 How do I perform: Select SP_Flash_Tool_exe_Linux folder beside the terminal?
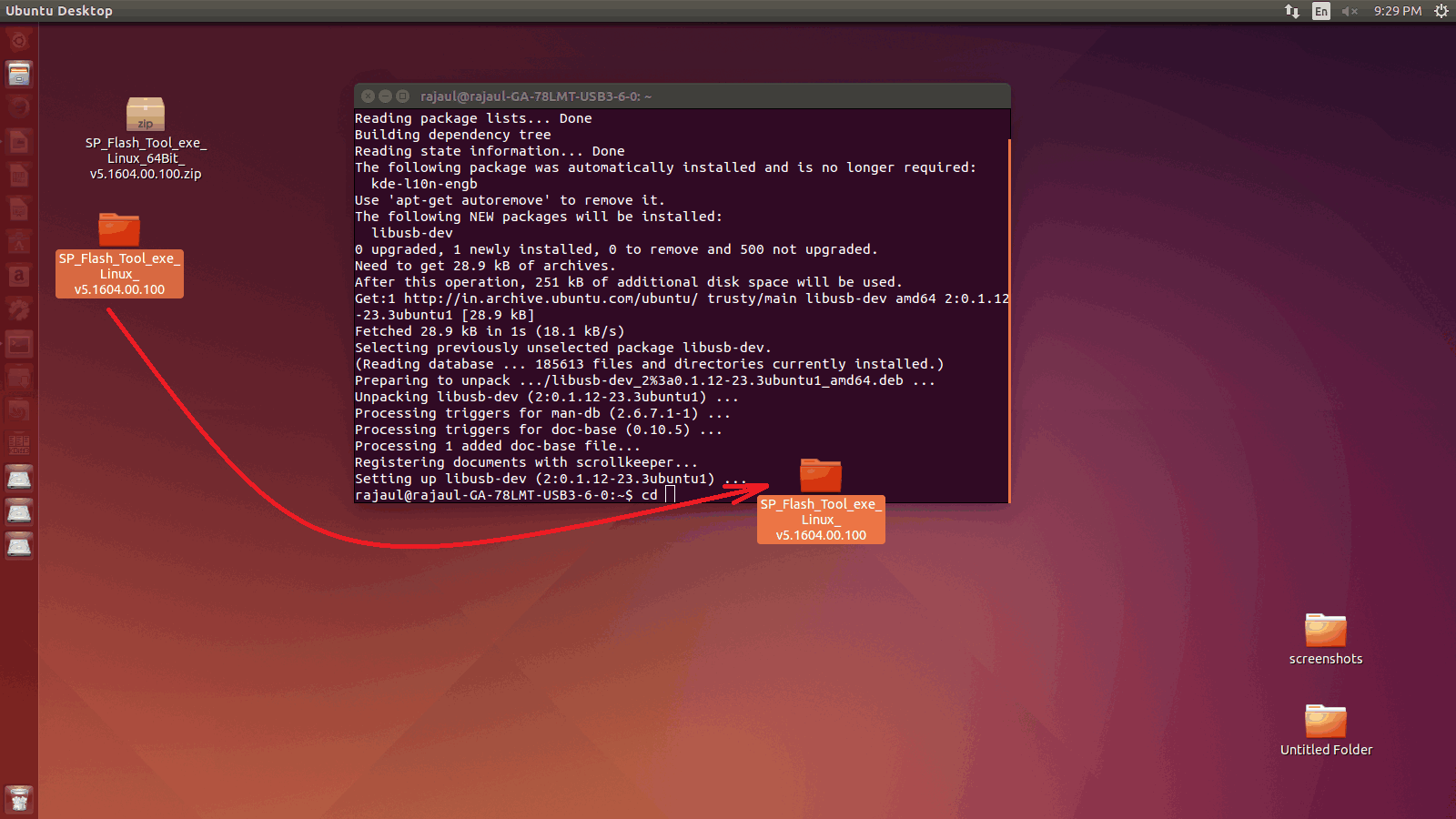820,474
